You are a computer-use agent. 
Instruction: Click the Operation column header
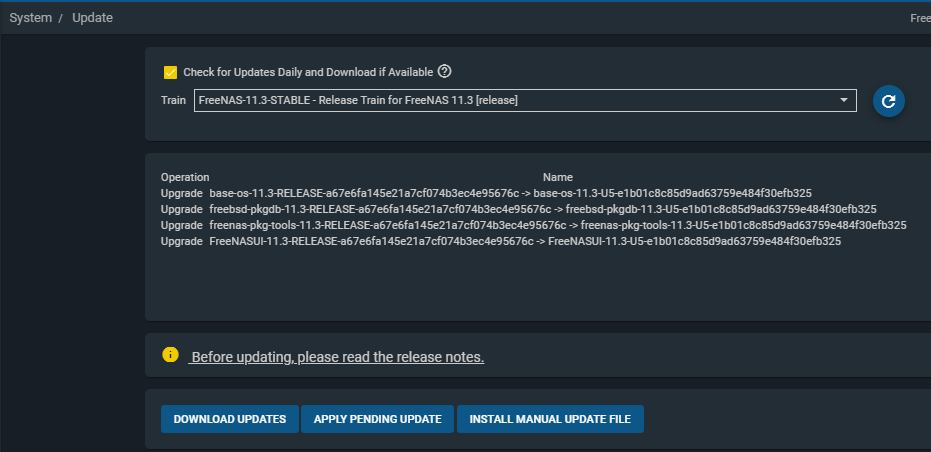pos(185,177)
